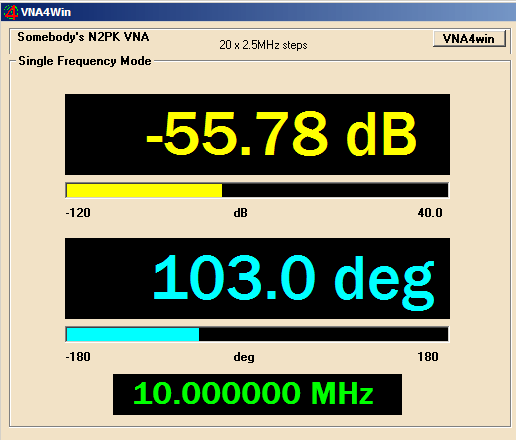Click the -180 minimum phase scale label

78,357
